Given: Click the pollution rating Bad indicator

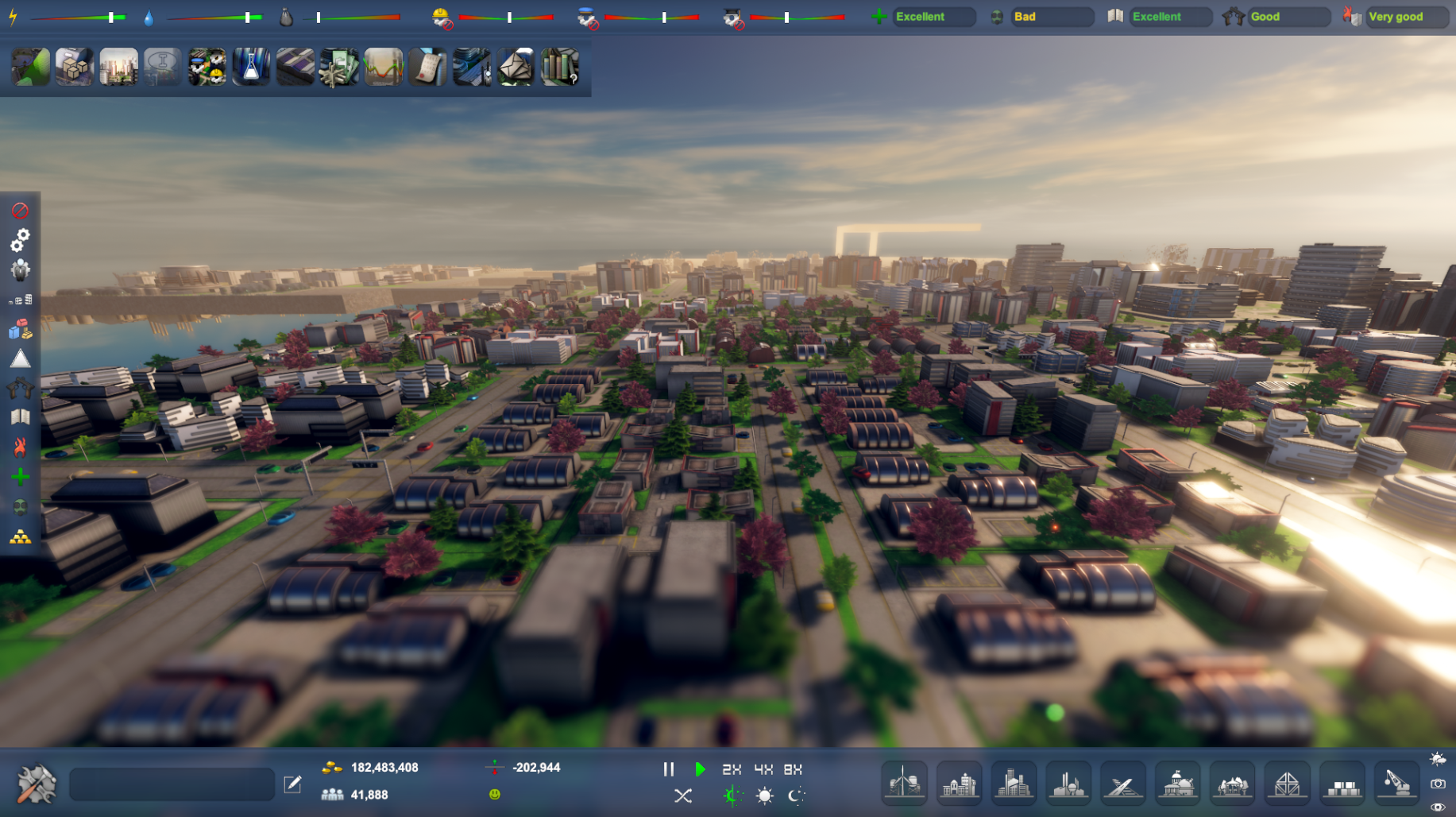Looking at the screenshot, I should [1052, 17].
